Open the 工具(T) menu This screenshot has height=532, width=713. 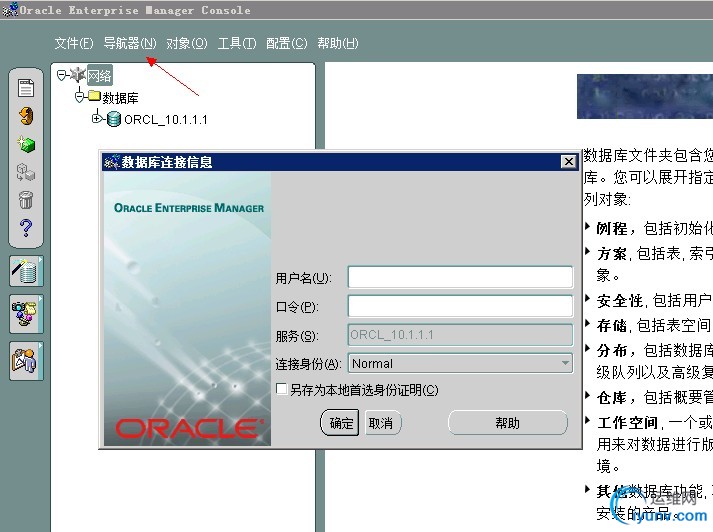point(237,43)
